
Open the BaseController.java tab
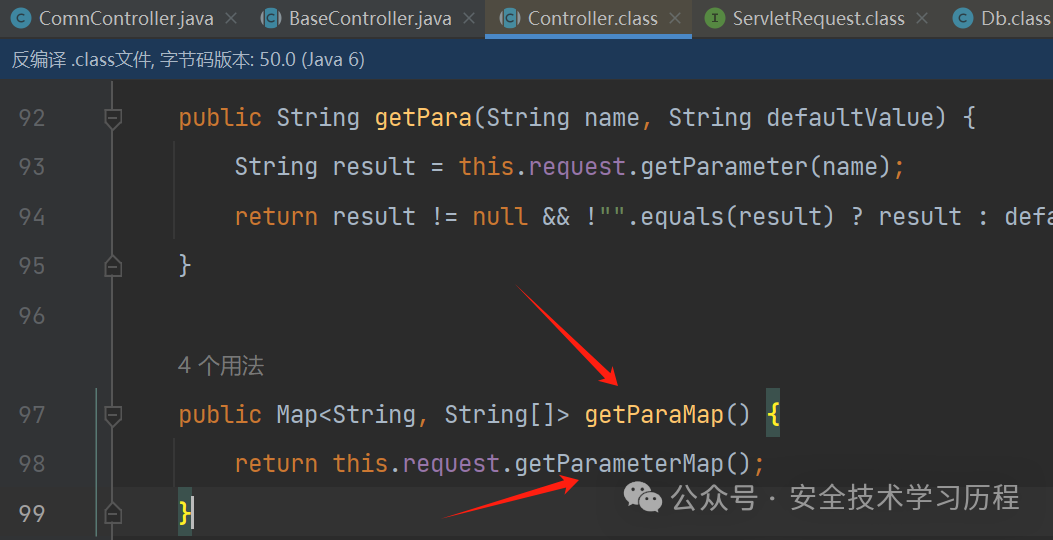[x=370, y=18]
